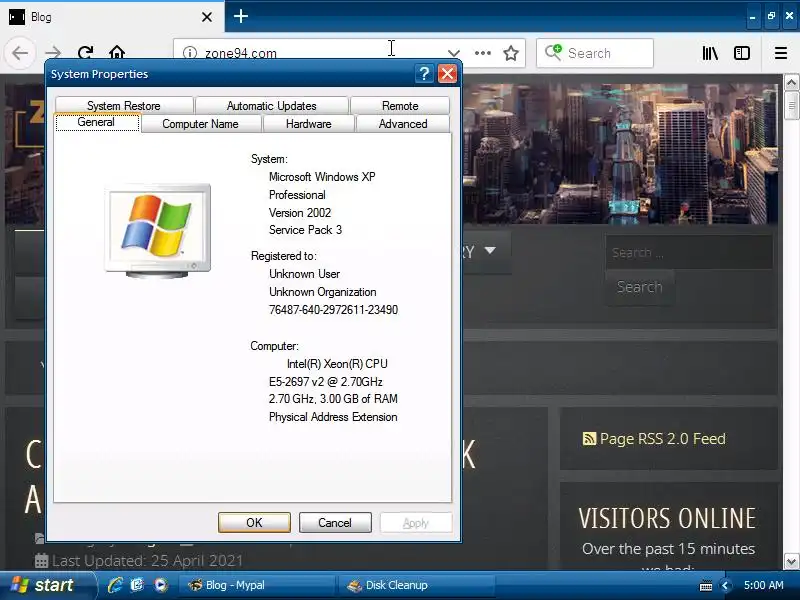The width and height of the screenshot is (800, 600).
Task: Restore down the browser window
Action: click(x=771, y=16)
